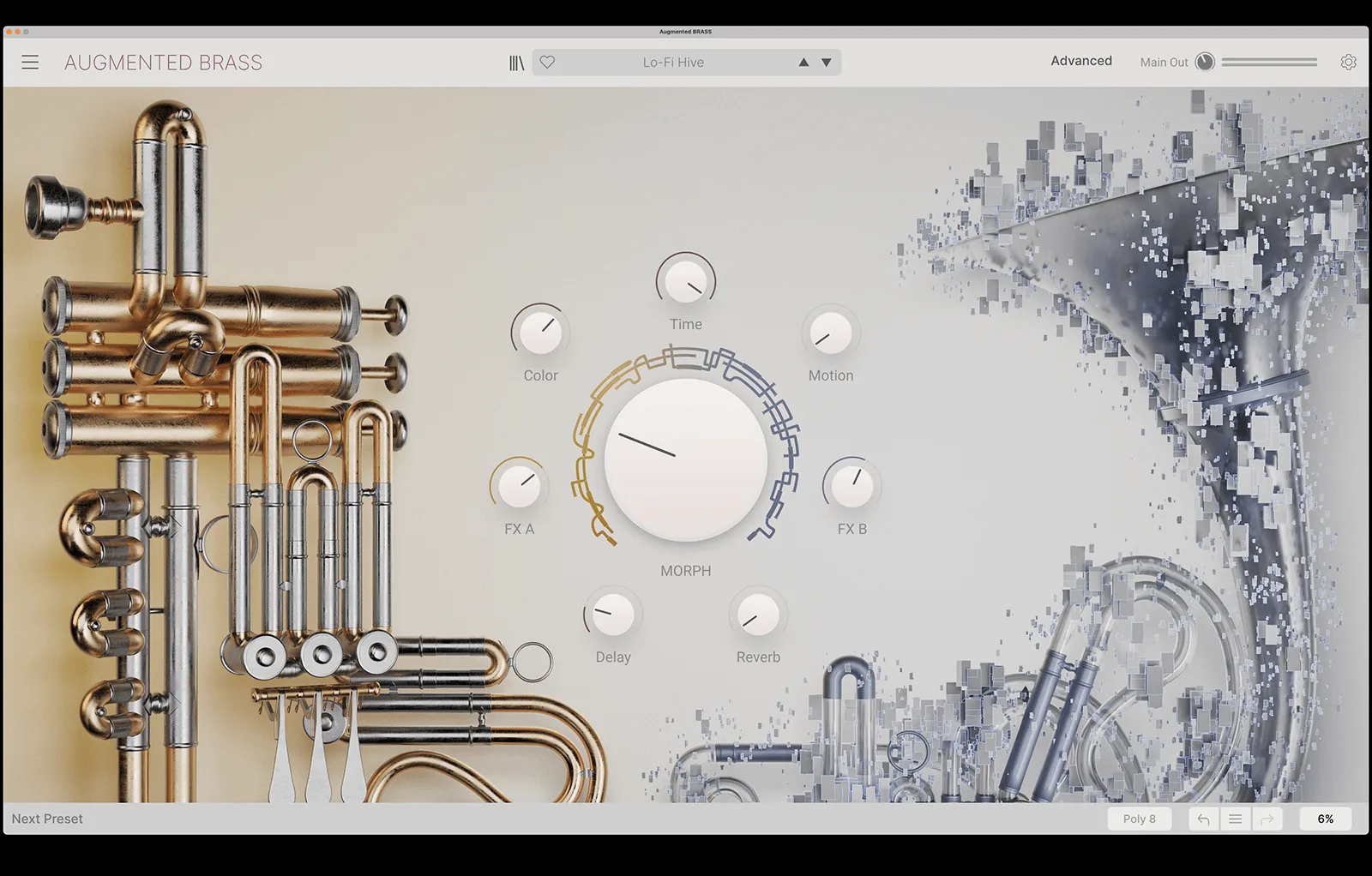The image size is (1372, 876).
Task: Click the FX B knob
Action: pyautogui.click(x=851, y=486)
